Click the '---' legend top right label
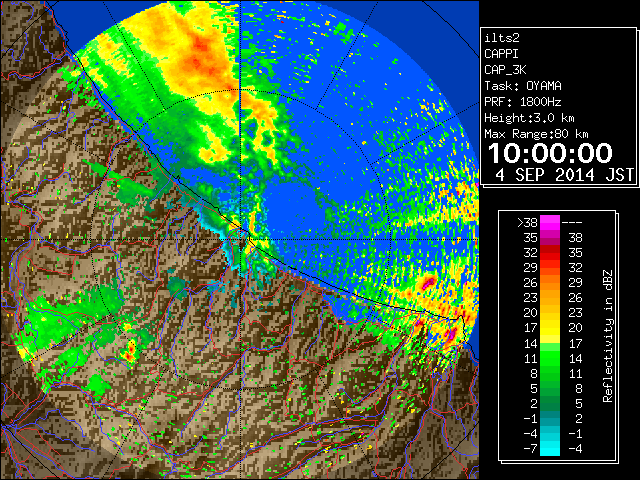 572,223
